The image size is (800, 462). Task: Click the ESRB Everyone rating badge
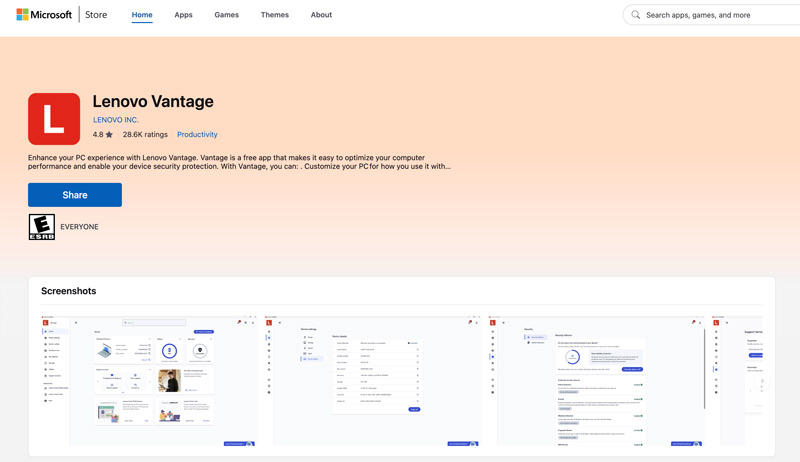coord(42,227)
